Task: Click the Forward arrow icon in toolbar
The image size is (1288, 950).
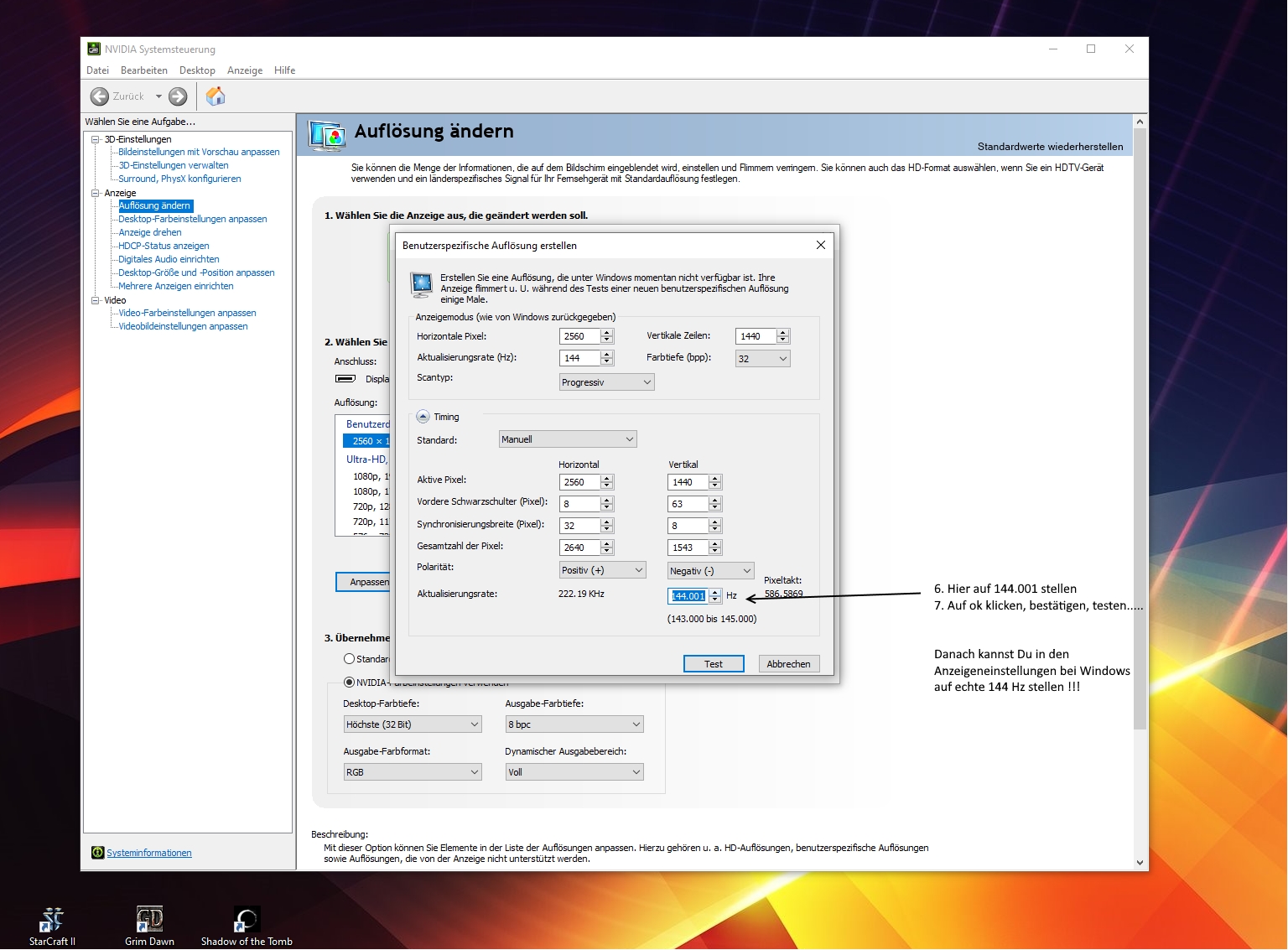Action: (x=178, y=96)
